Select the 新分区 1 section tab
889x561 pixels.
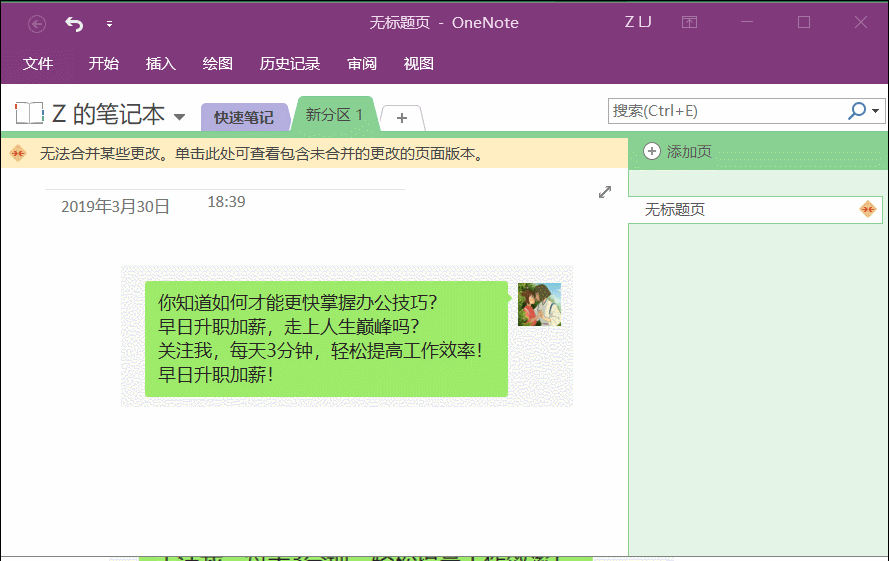coord(334,115)
